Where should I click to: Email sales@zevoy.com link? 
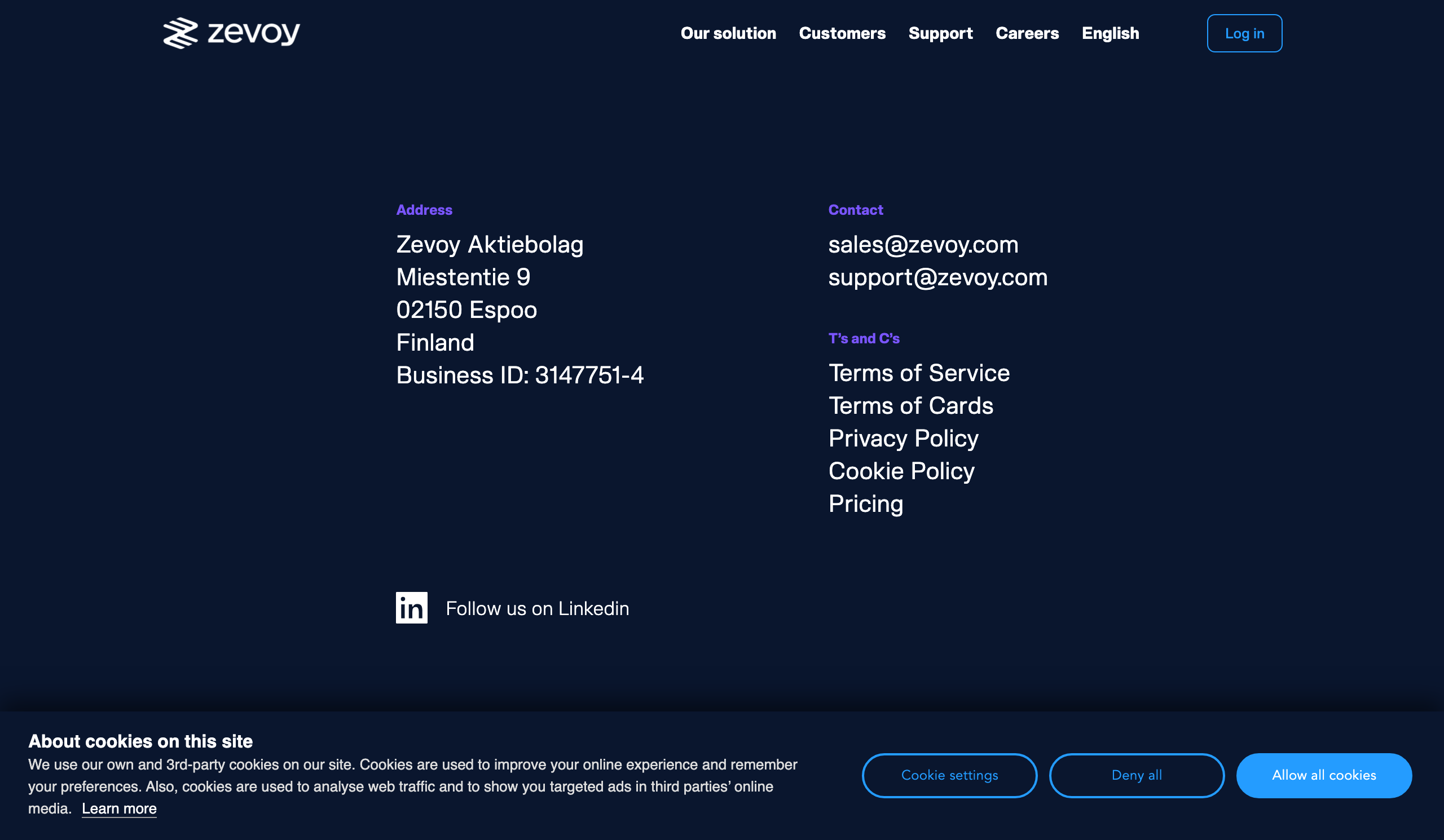(923, 245)
